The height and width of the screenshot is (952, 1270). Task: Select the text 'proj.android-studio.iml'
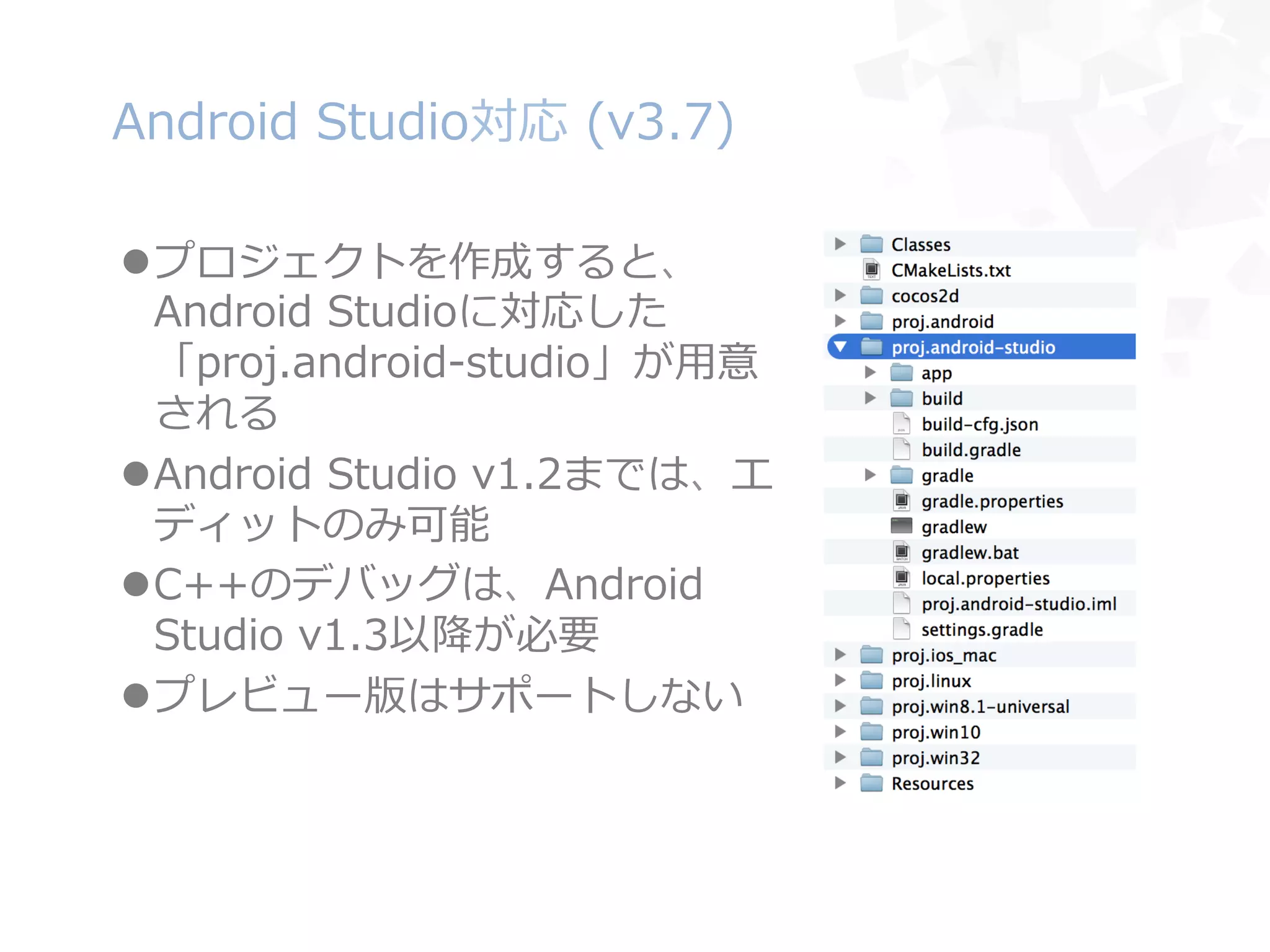point(1019,604)
